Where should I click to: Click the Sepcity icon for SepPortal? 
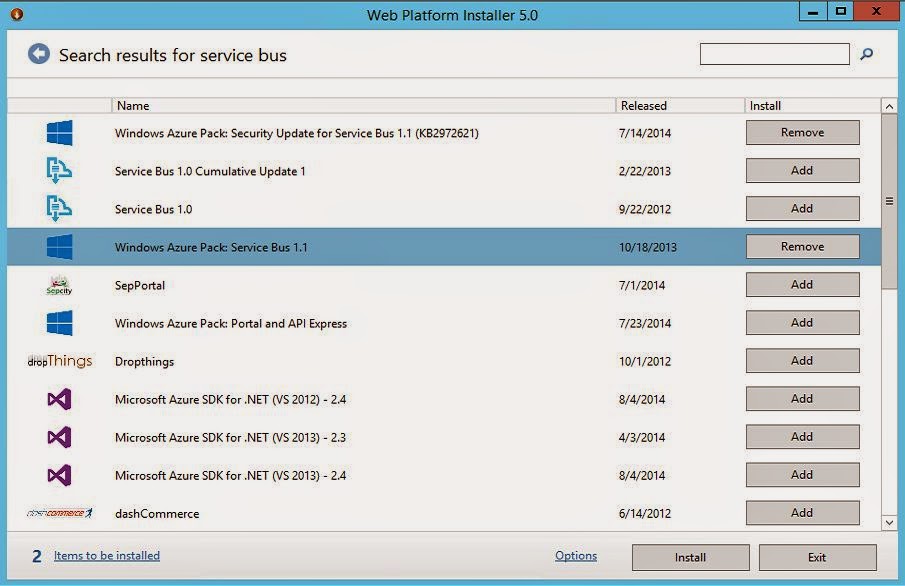click(x=59, y=285)
